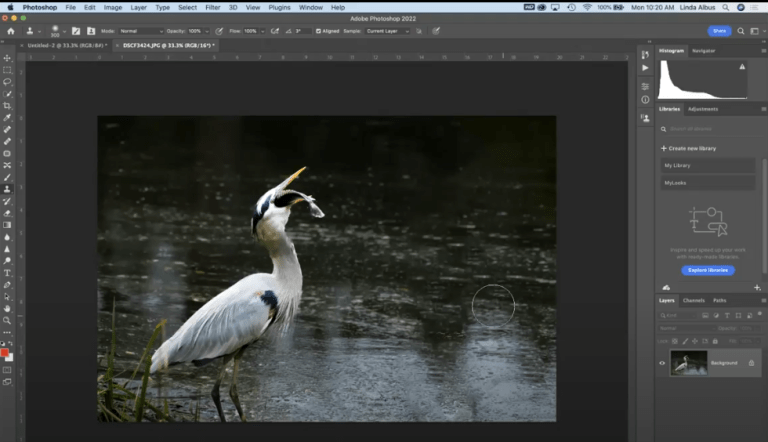The image size is (768, 442).
Task: Toggle the Clone Source panel icon
Action: (91, 31)
